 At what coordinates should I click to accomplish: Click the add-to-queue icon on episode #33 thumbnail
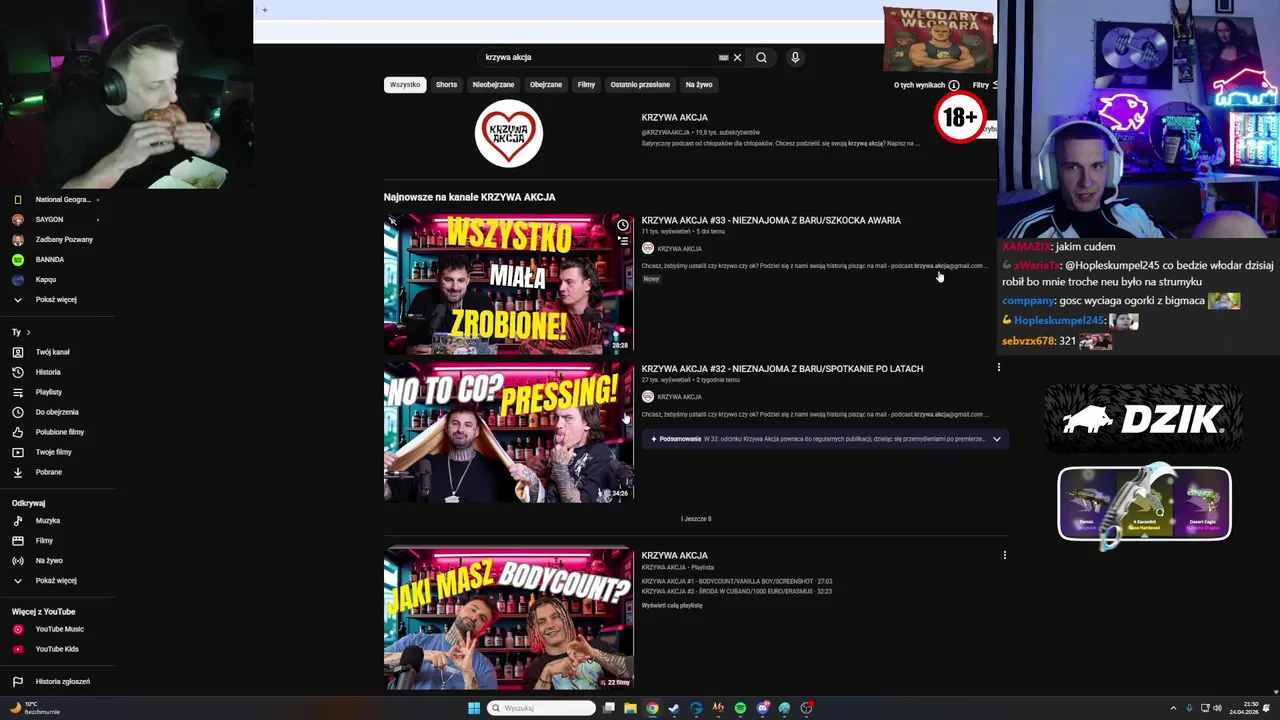tap(623, 241)
